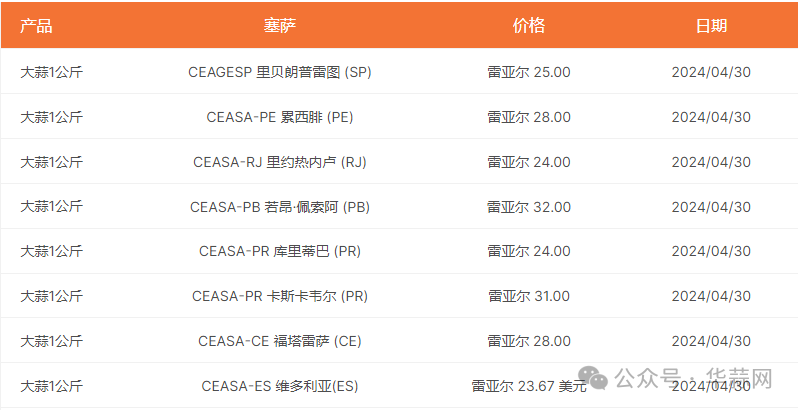Select CEASA-PR 库里蒂巴 (PR) market cell
Image resolution: width=798 pixels, height=410 pixels.
click(x=280, y=251)
